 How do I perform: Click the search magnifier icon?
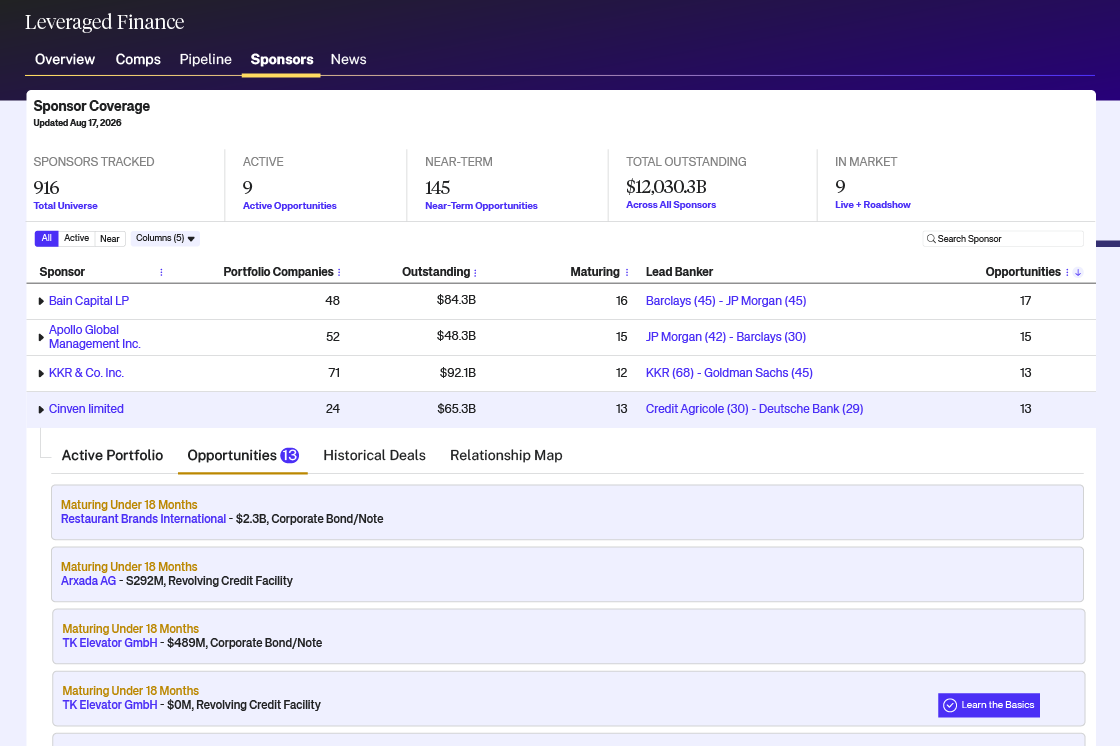coord(931,239)
